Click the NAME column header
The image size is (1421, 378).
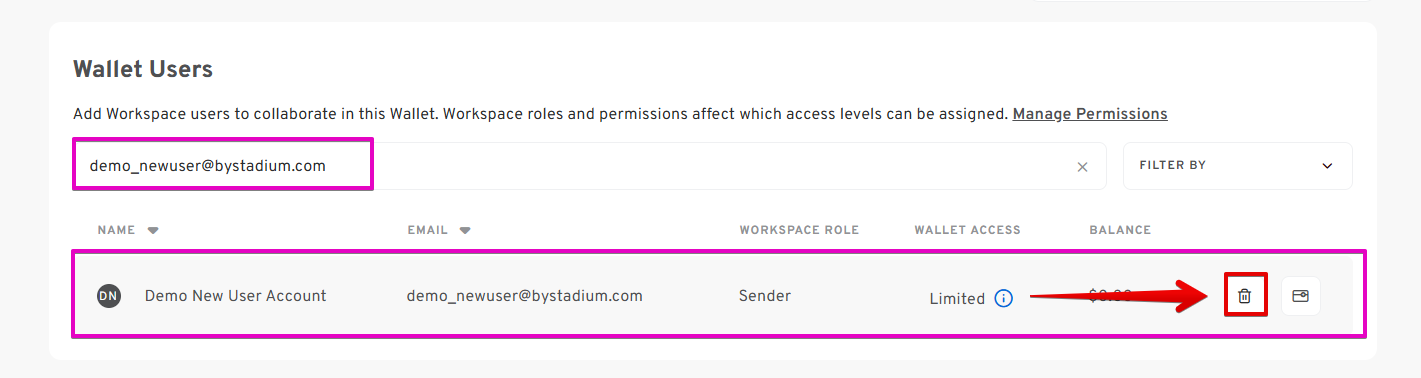116,230
